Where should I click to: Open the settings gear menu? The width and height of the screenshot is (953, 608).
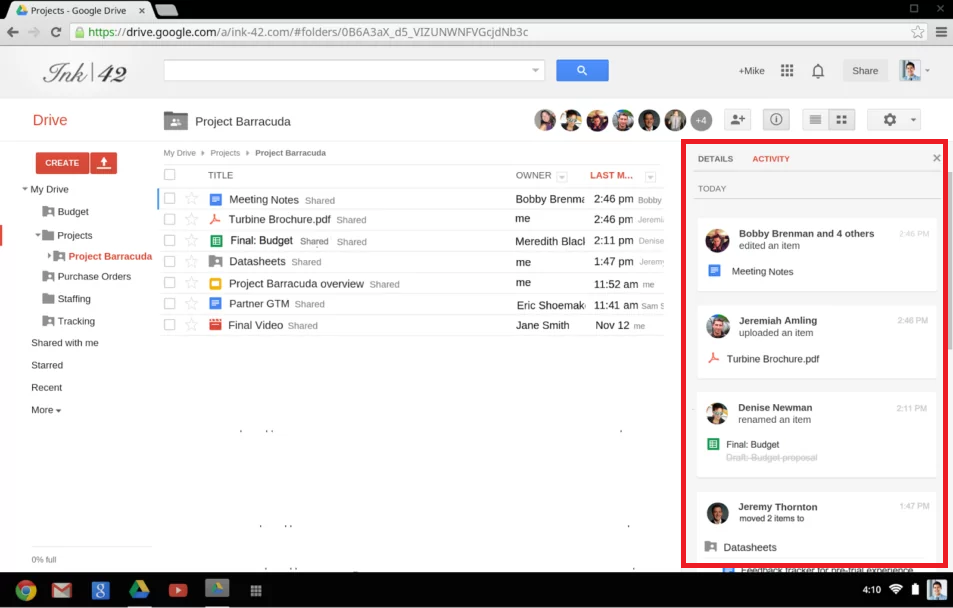(890, 120)
